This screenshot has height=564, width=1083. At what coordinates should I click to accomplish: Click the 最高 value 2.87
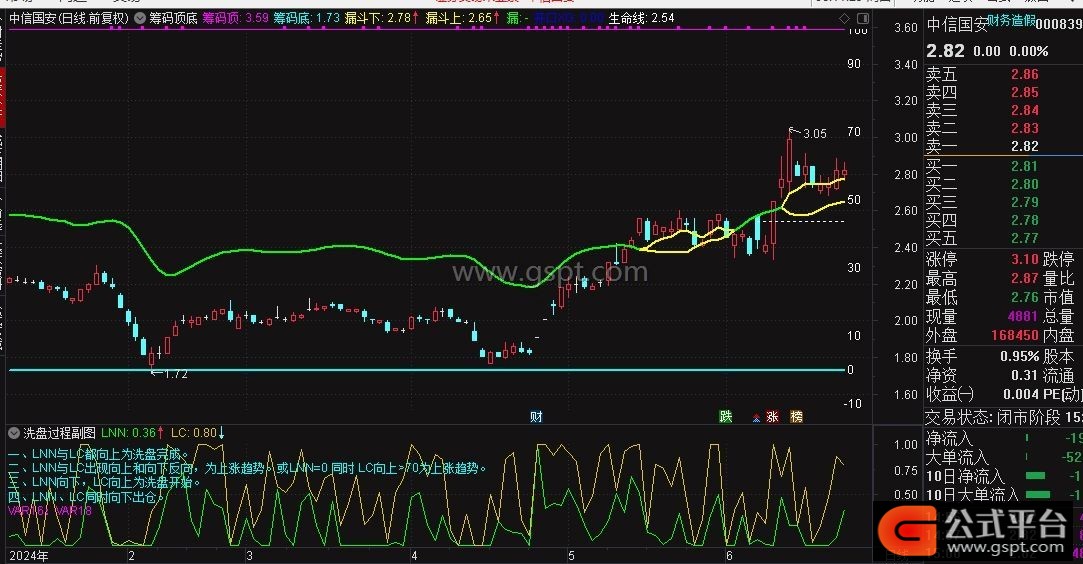pyautogui.click(x=1025, y=278)
